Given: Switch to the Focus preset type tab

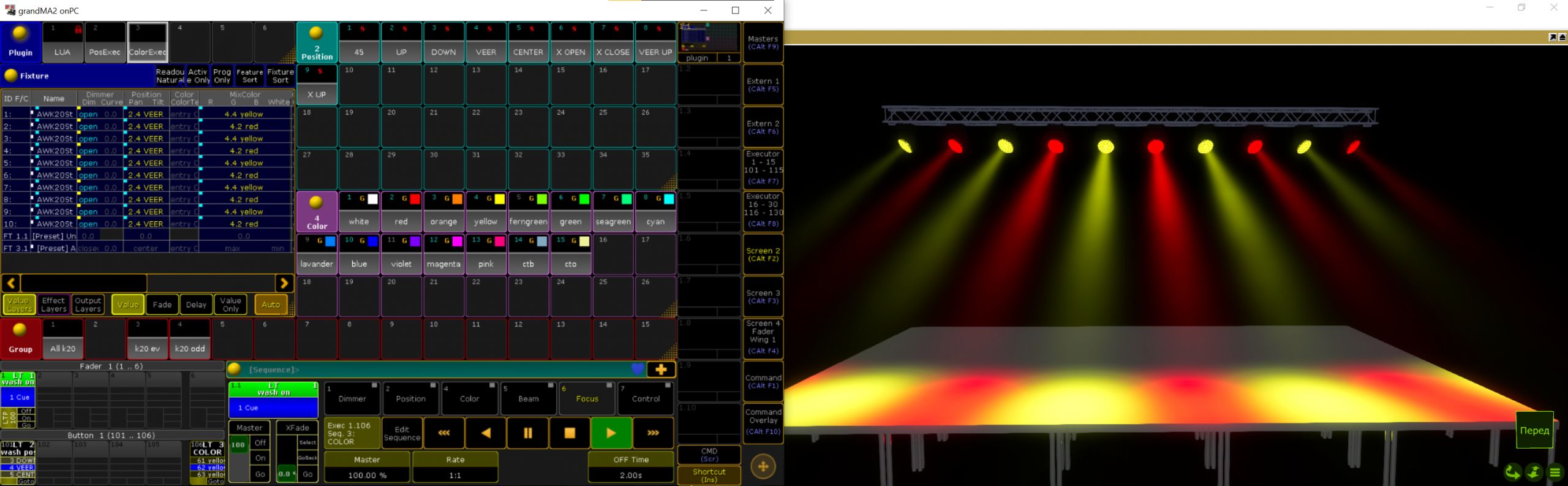Looking at the screenshot, I should pos(587,398).
